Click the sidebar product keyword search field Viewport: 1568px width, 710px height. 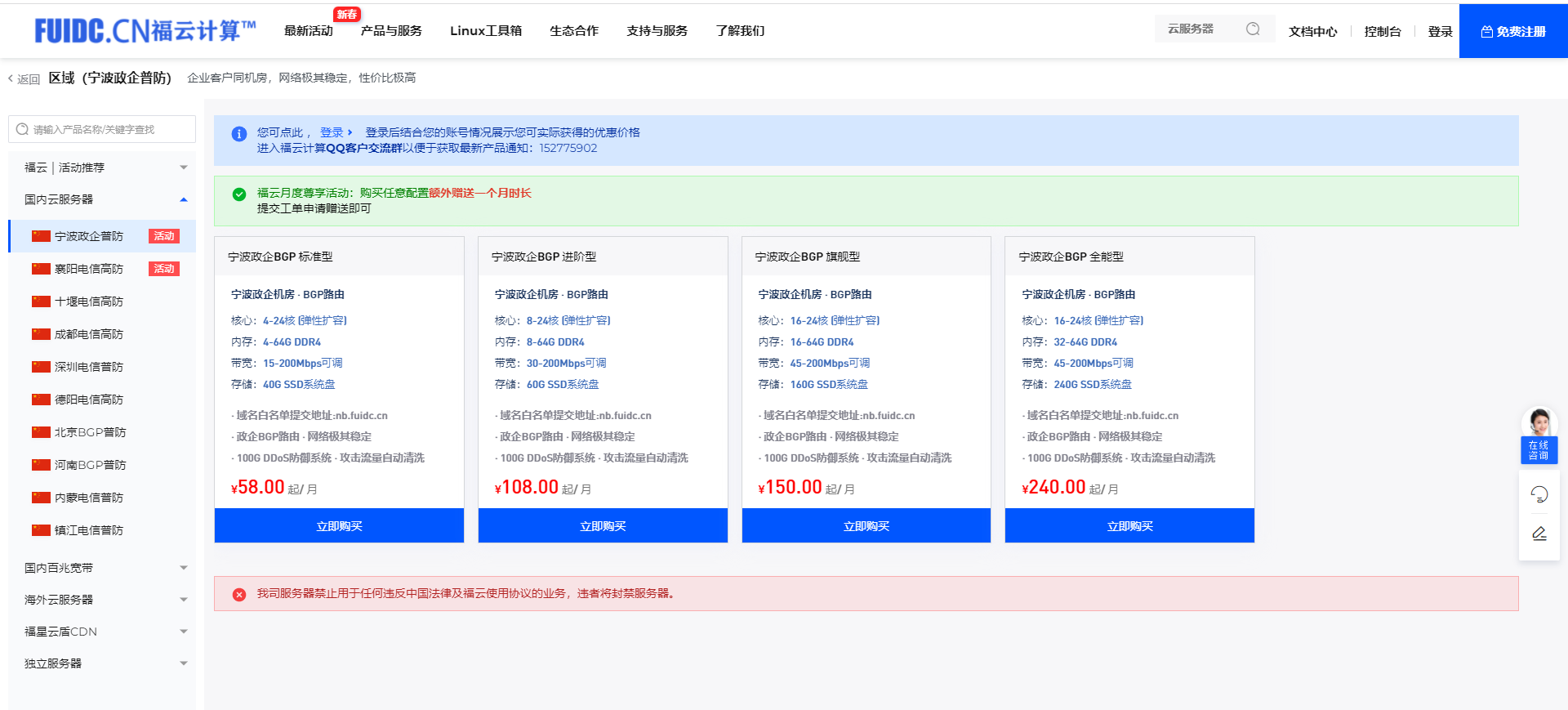(102, 129)
